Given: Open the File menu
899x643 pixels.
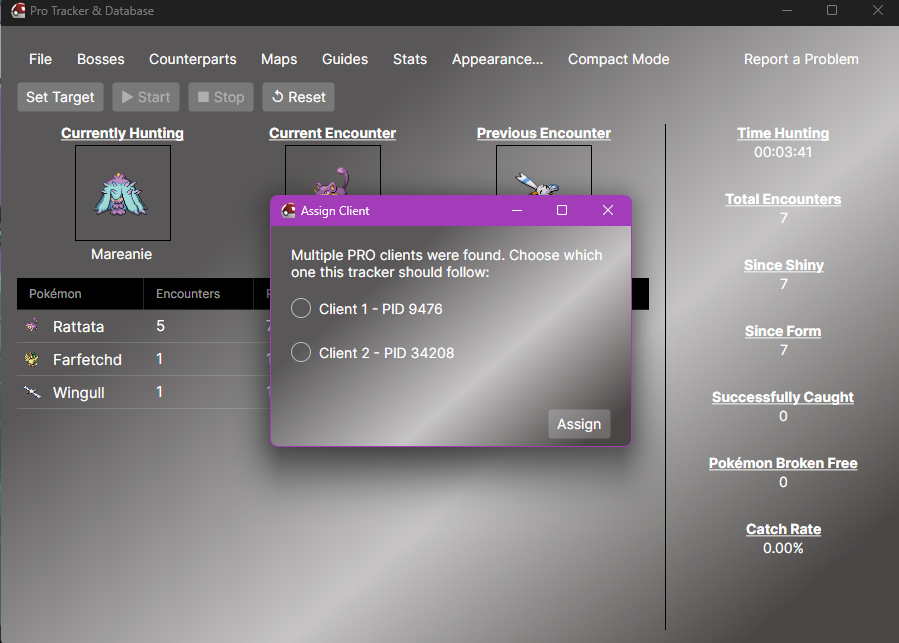Looking at the screenshot, I should (x=40, y=59).
